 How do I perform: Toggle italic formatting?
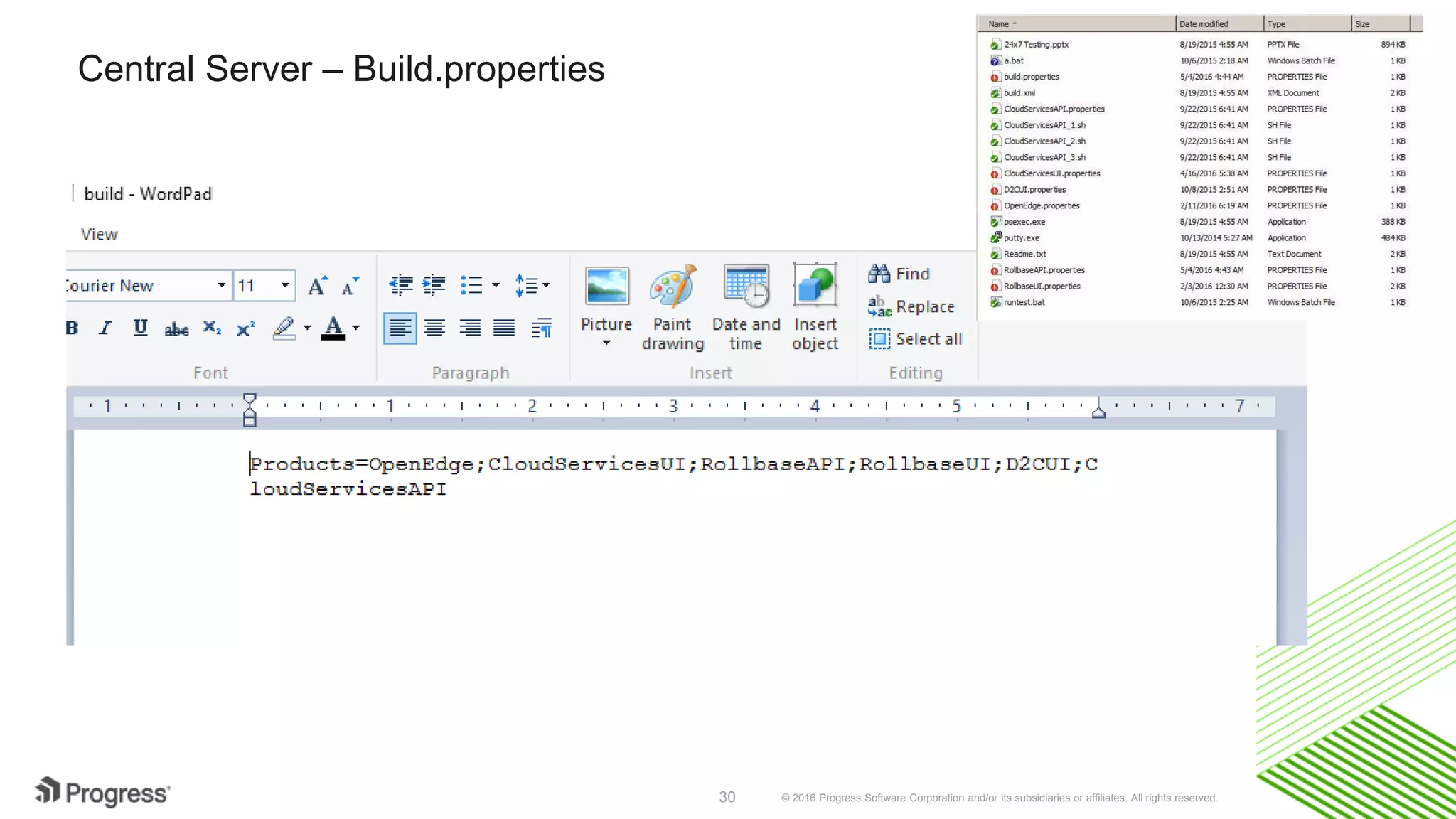[106, 328]
